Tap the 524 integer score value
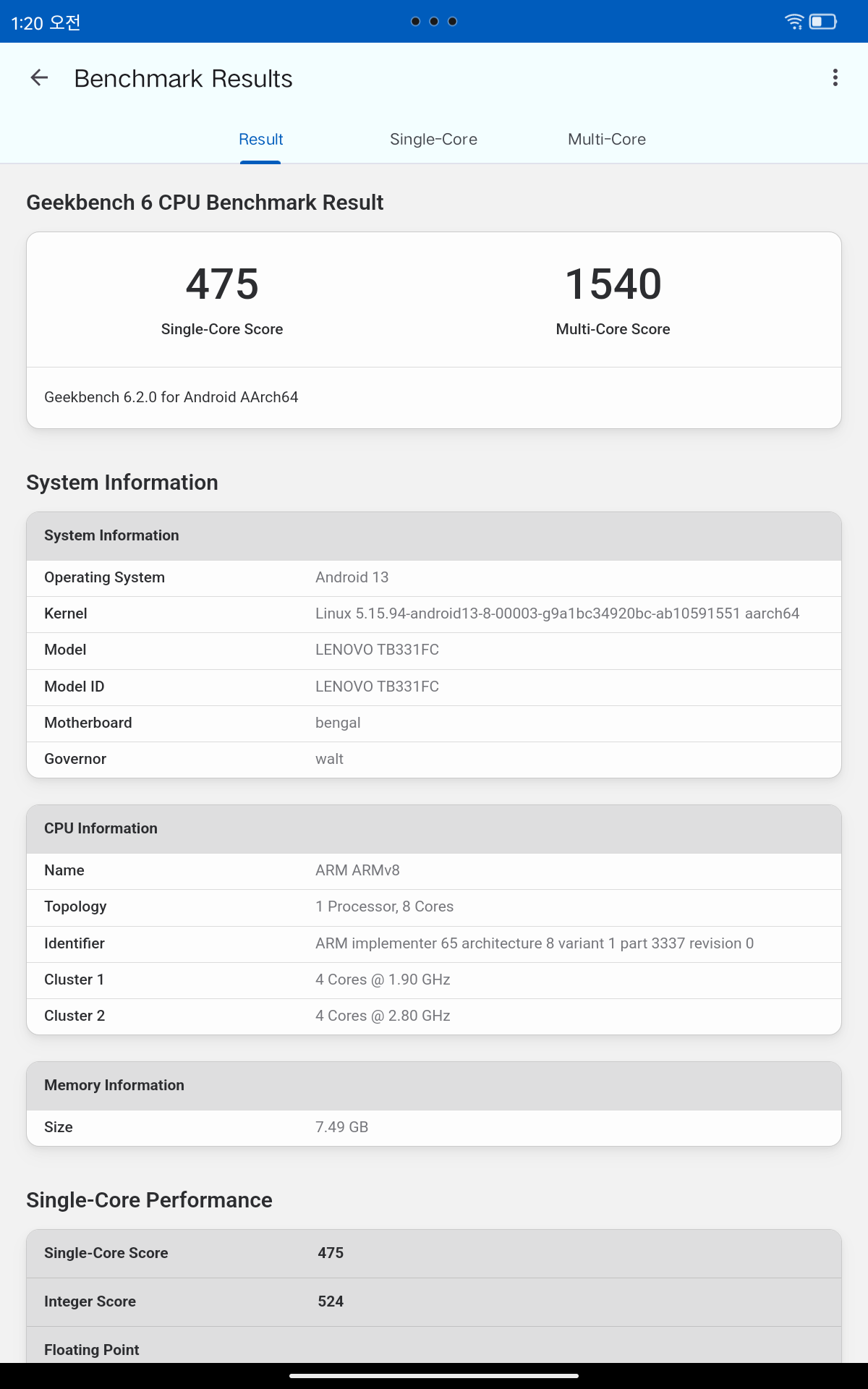The height and width of the screenshot is (1389, 868). (331, 1301)
